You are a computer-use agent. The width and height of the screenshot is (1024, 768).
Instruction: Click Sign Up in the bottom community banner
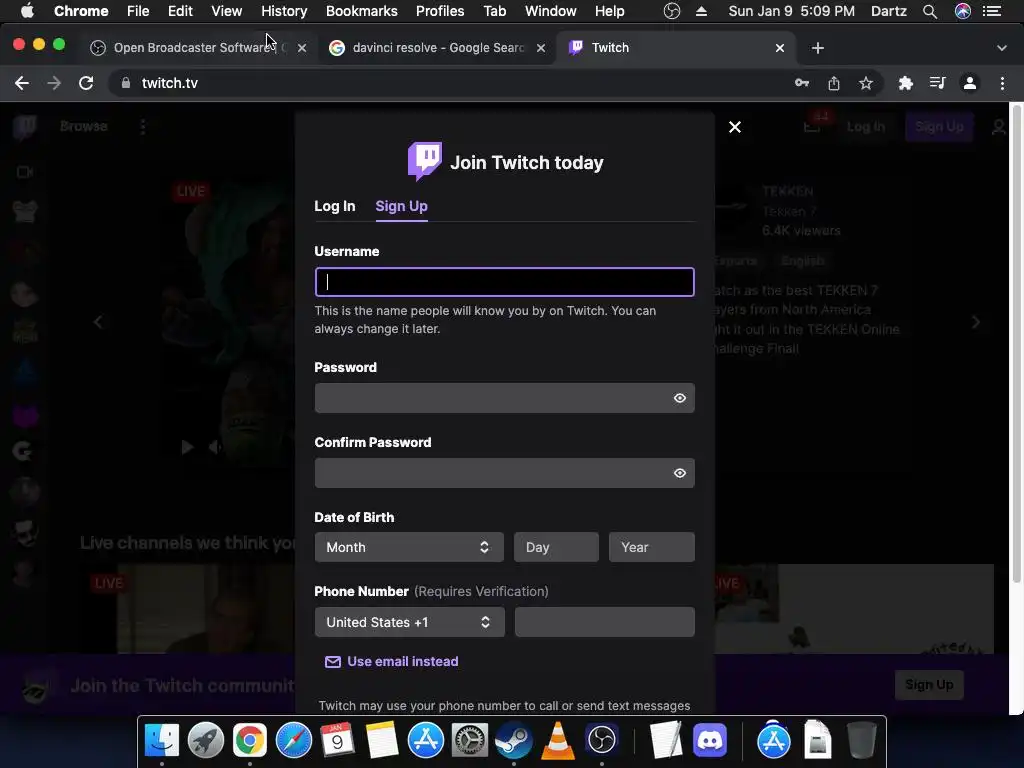point(929,684)
